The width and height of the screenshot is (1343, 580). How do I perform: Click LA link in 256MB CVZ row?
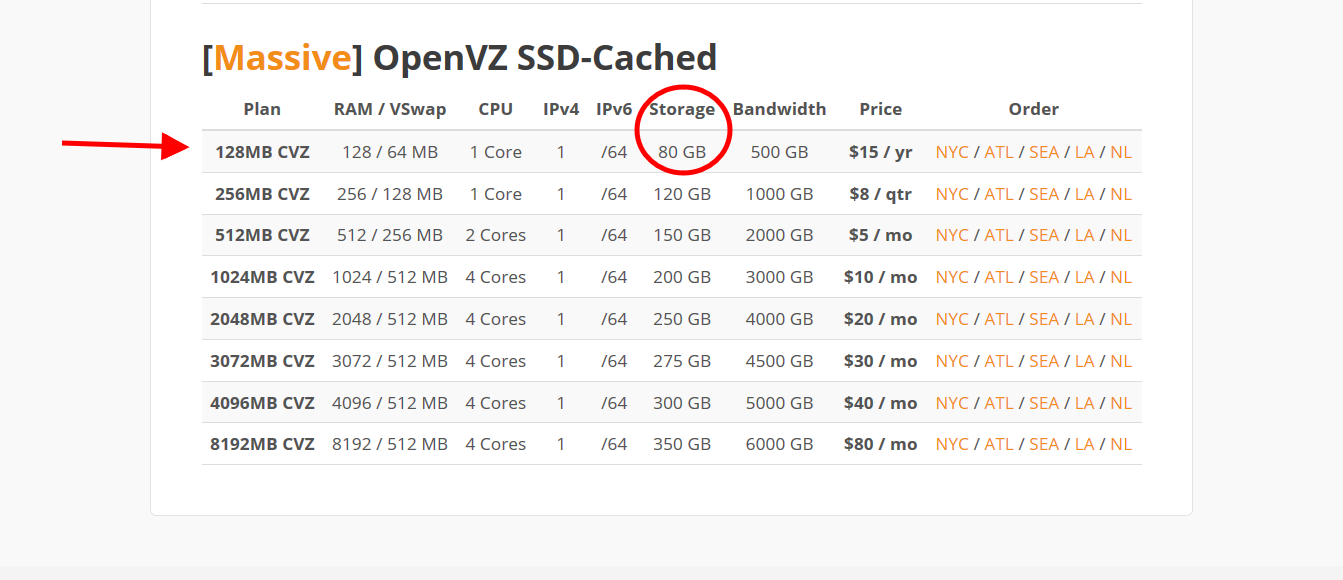click(x=1084, y=194)
